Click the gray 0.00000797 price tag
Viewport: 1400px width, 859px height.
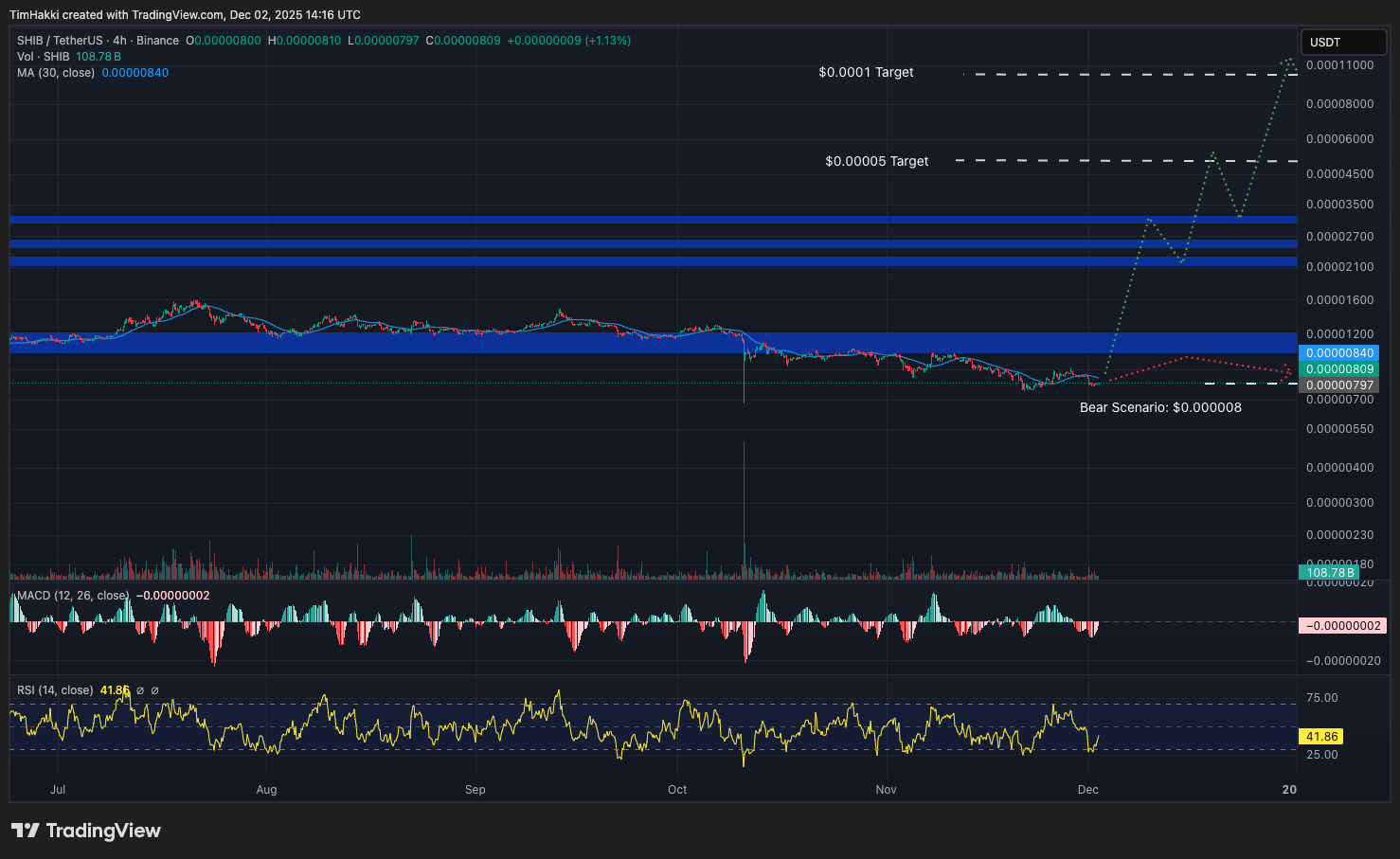[x=1338, y=385]
